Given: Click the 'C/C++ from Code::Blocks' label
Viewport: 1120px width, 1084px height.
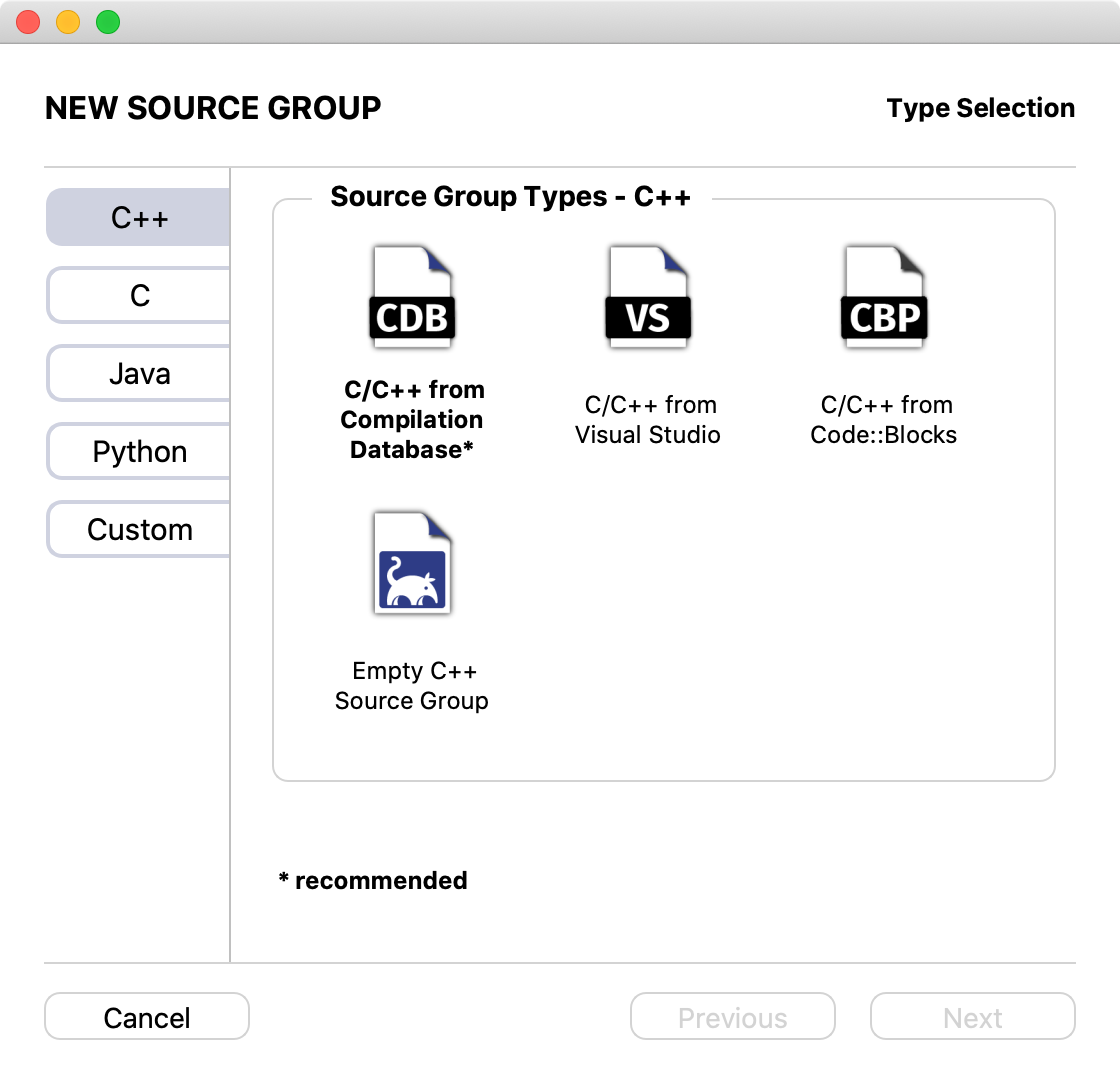Looking at the screenshot, I should pos(884,420).
